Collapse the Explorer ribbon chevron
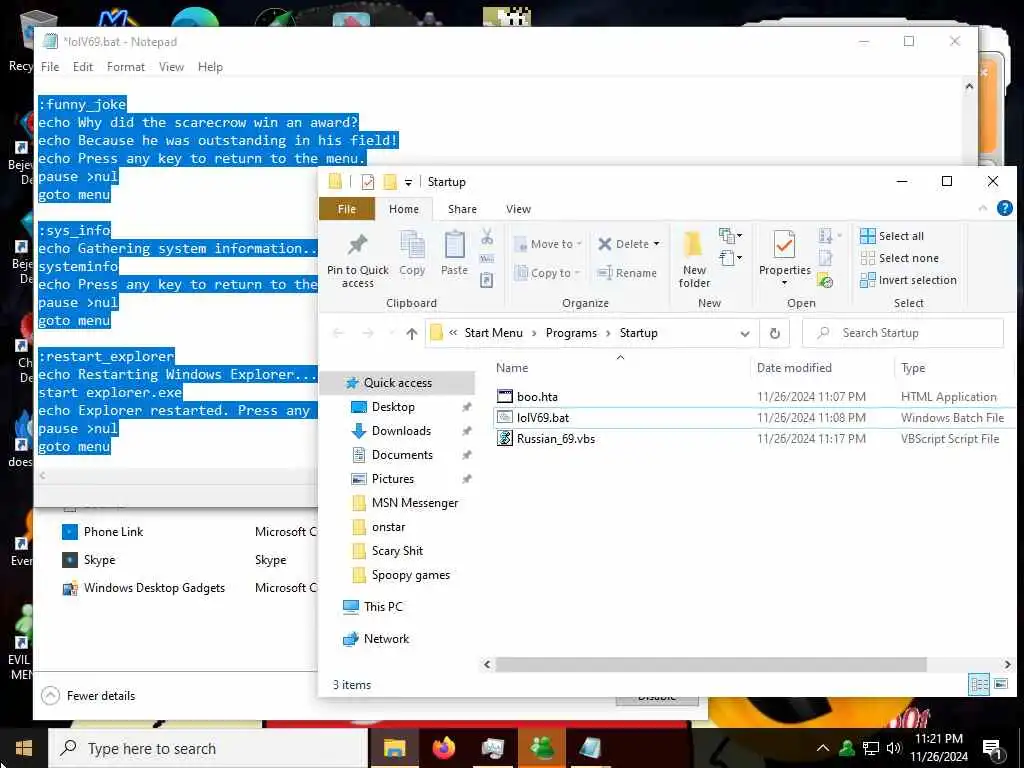Image resolution: width=1024 pixels, height=768 pixels. tap(983, 208)
